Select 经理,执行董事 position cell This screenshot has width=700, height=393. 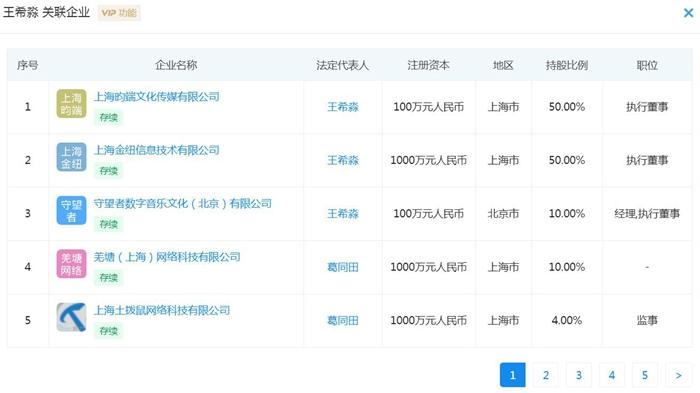pos(647,213)
